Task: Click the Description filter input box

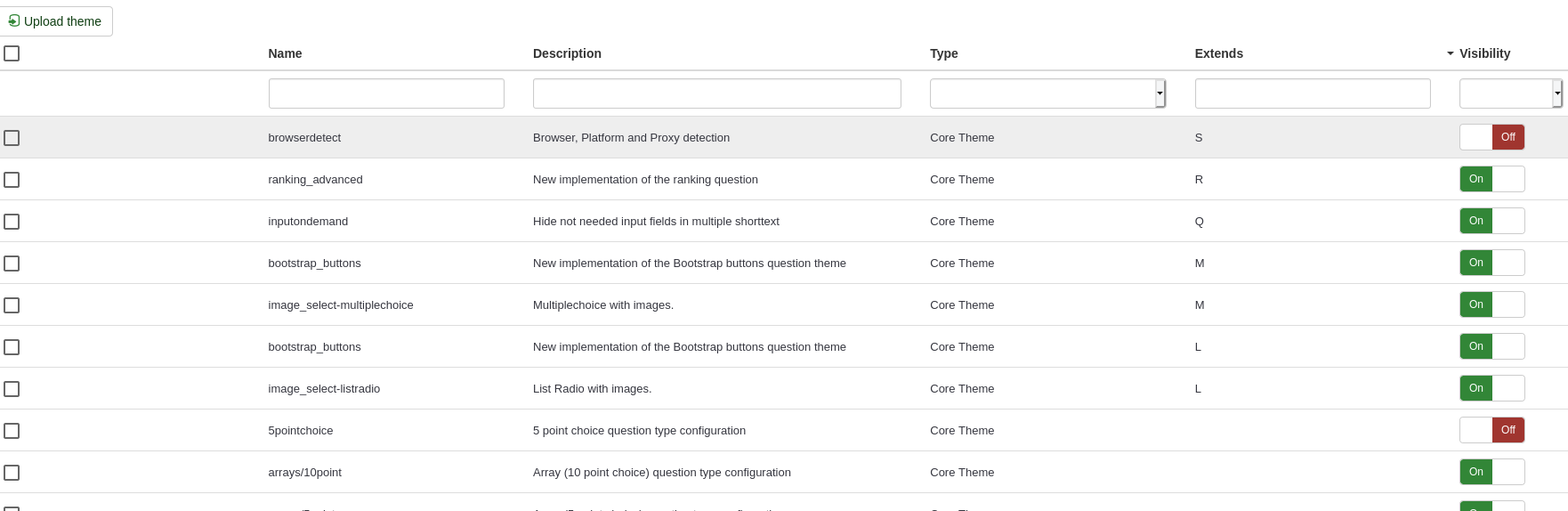Action: (x=716, y=93)
